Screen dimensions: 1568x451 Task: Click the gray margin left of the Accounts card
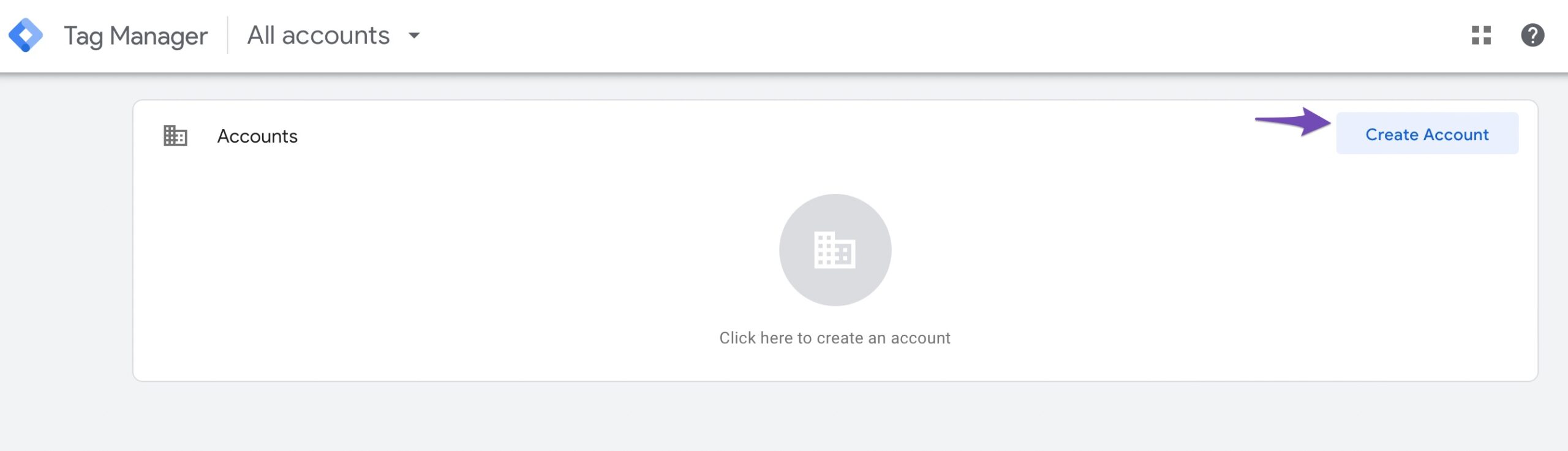pos(66,245)
